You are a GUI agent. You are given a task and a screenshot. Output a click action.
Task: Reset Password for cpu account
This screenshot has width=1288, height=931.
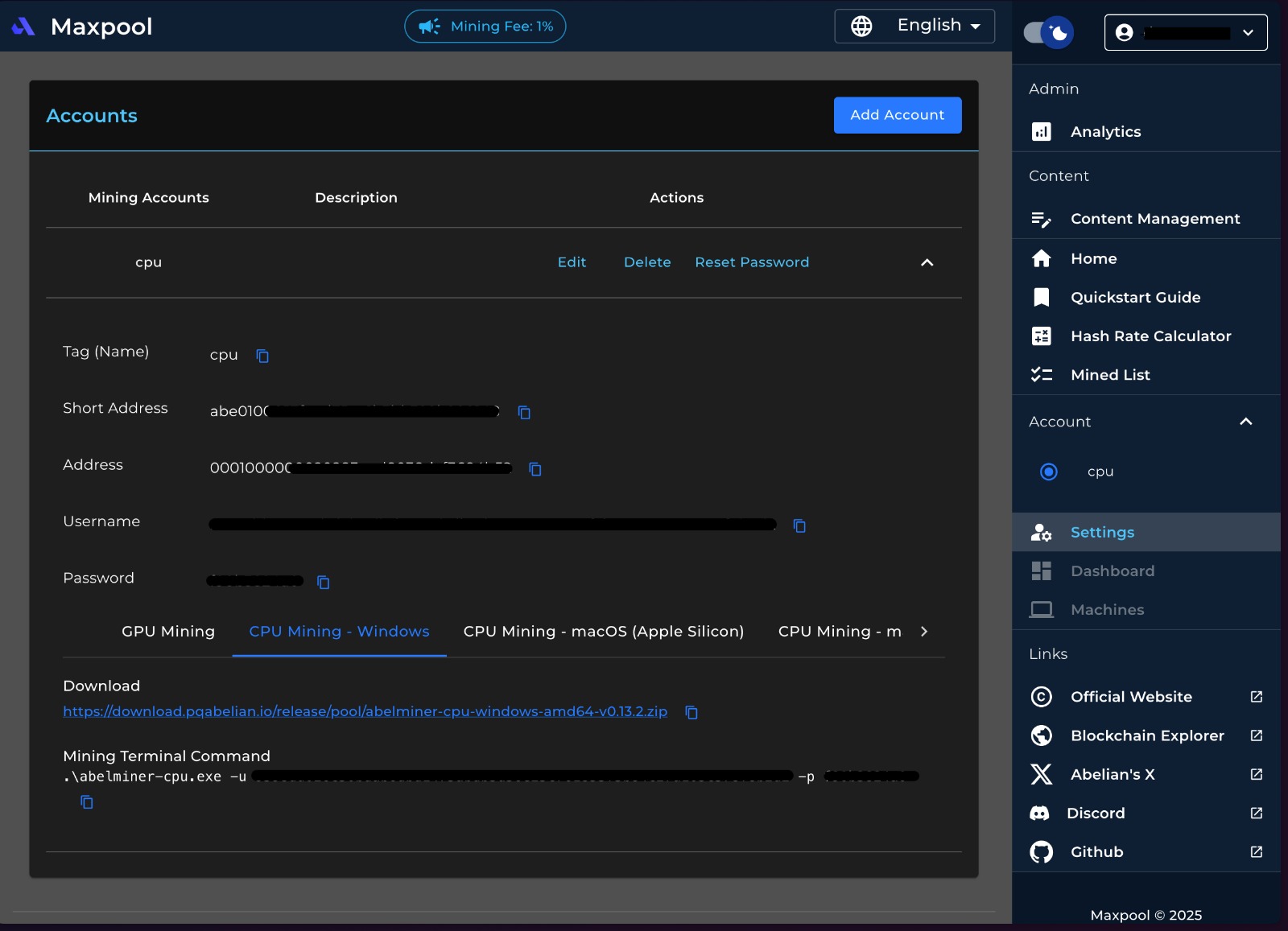pos(752,262)
